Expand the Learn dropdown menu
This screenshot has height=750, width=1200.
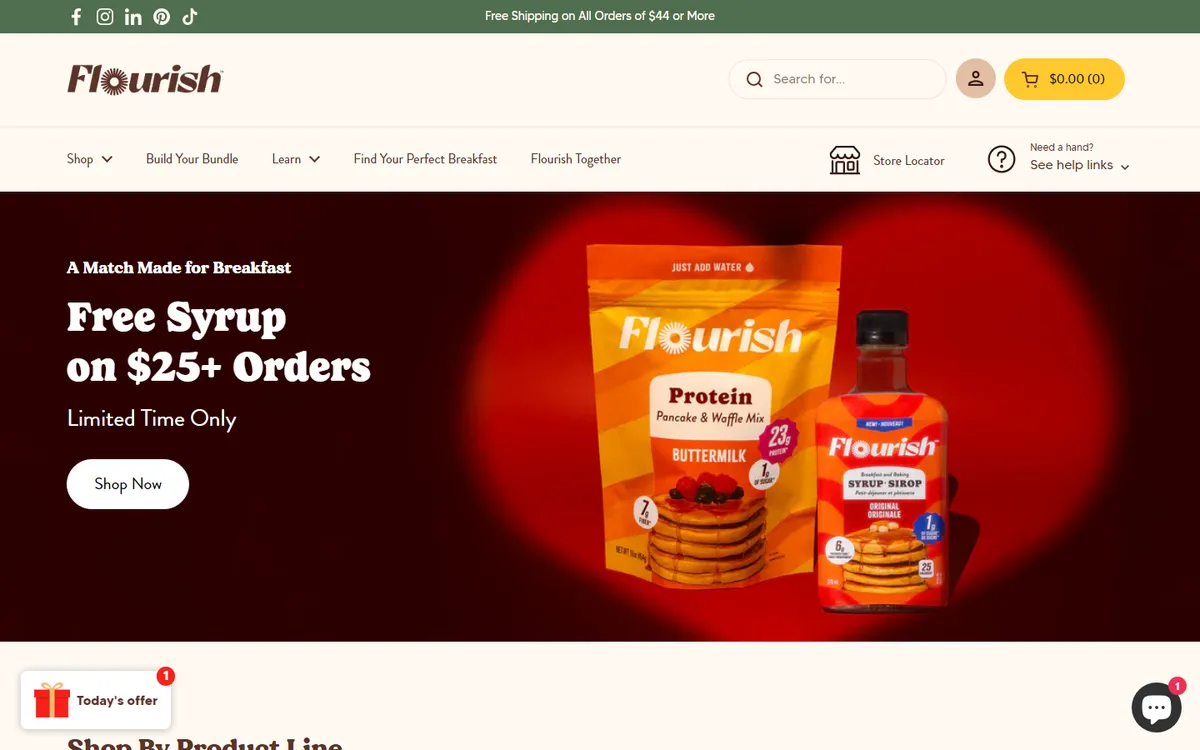click(x=296, y=159)
